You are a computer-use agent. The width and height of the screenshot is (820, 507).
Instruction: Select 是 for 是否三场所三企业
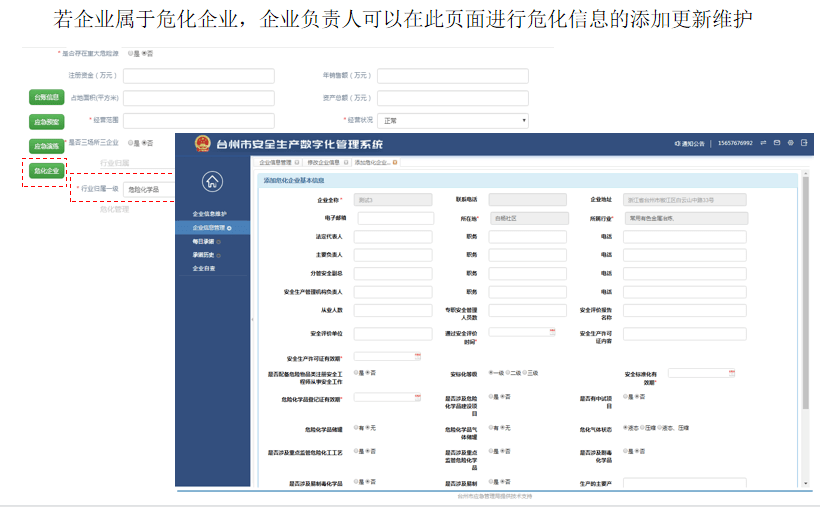coord(130,143)
